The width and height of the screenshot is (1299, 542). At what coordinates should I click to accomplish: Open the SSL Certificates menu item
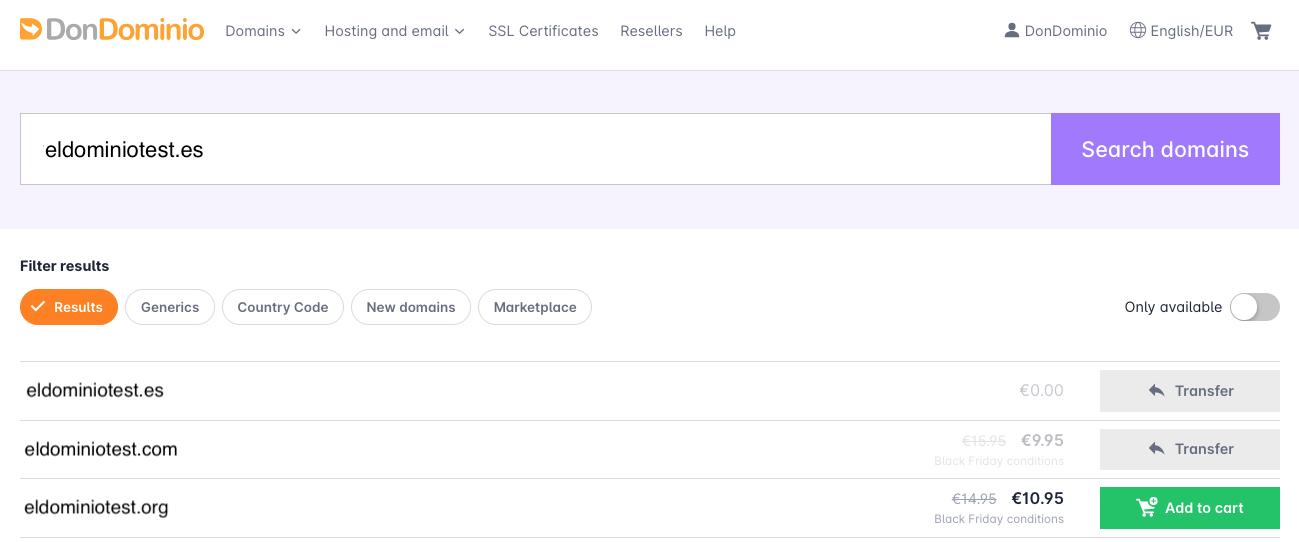[543, 31]
